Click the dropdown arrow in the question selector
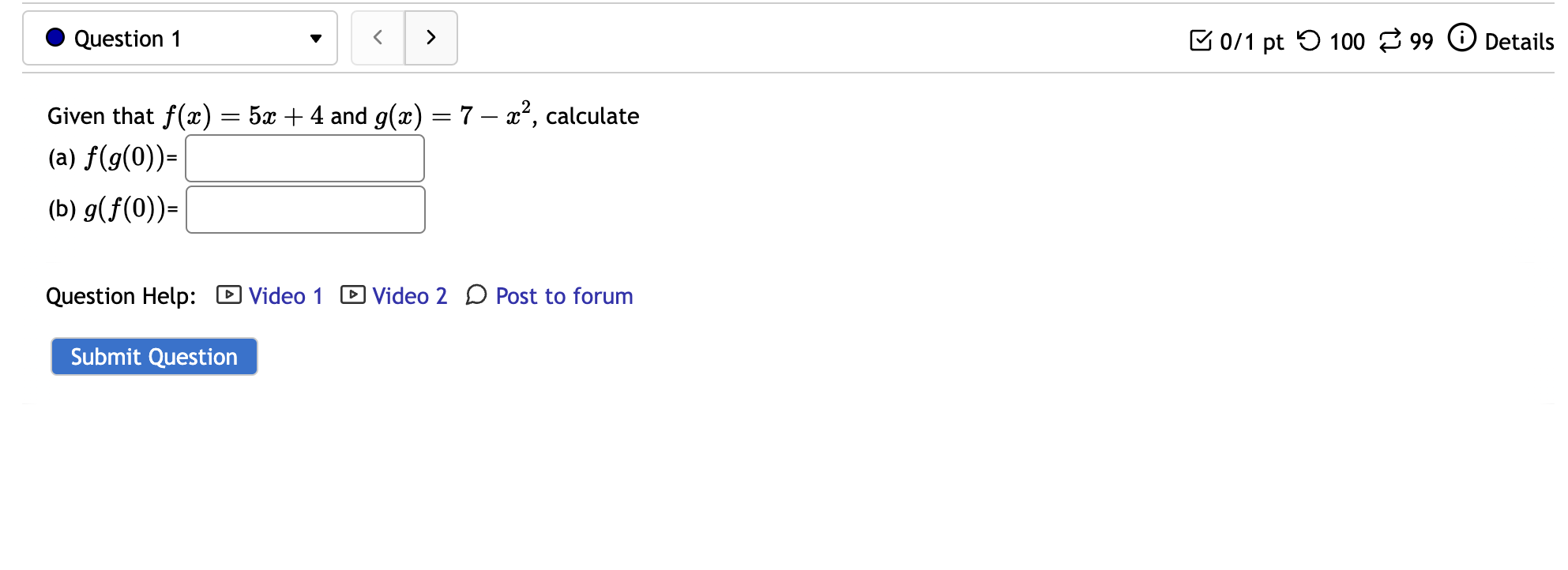 [315, 37]
